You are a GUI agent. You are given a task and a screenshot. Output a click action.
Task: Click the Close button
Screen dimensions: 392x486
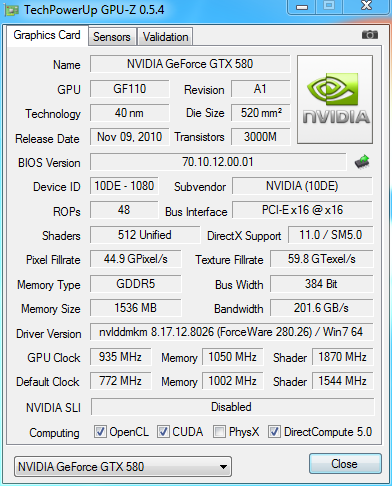click(x=345, y=464)
